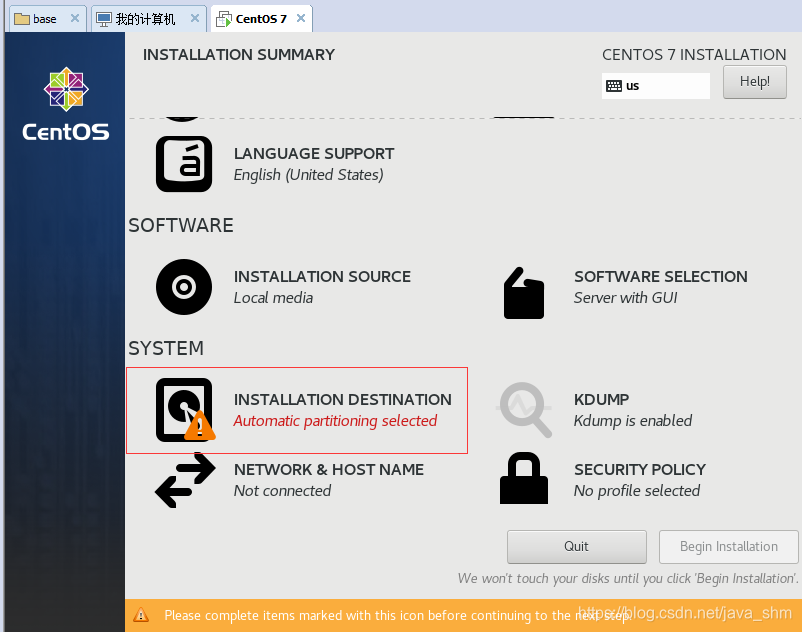Click the 我的计算机 tab monitor icon
Viewport: 802px width, 632px height.
104,19
